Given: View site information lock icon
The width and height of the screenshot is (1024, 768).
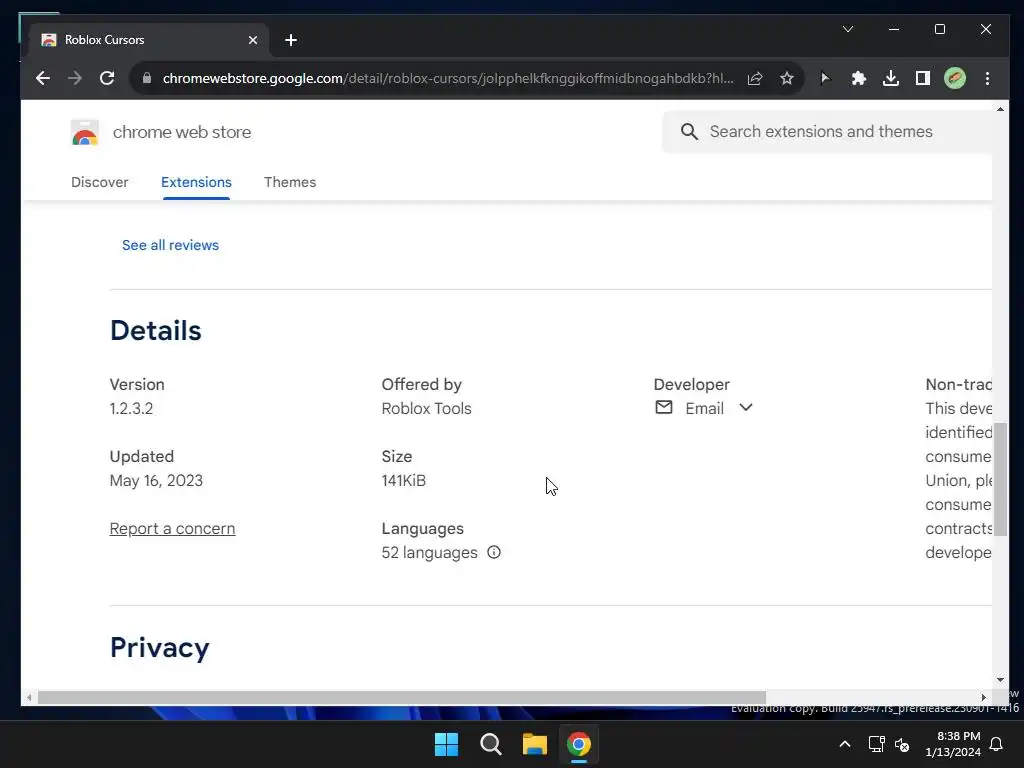Looking at the screenshot, I should point(147,78).
